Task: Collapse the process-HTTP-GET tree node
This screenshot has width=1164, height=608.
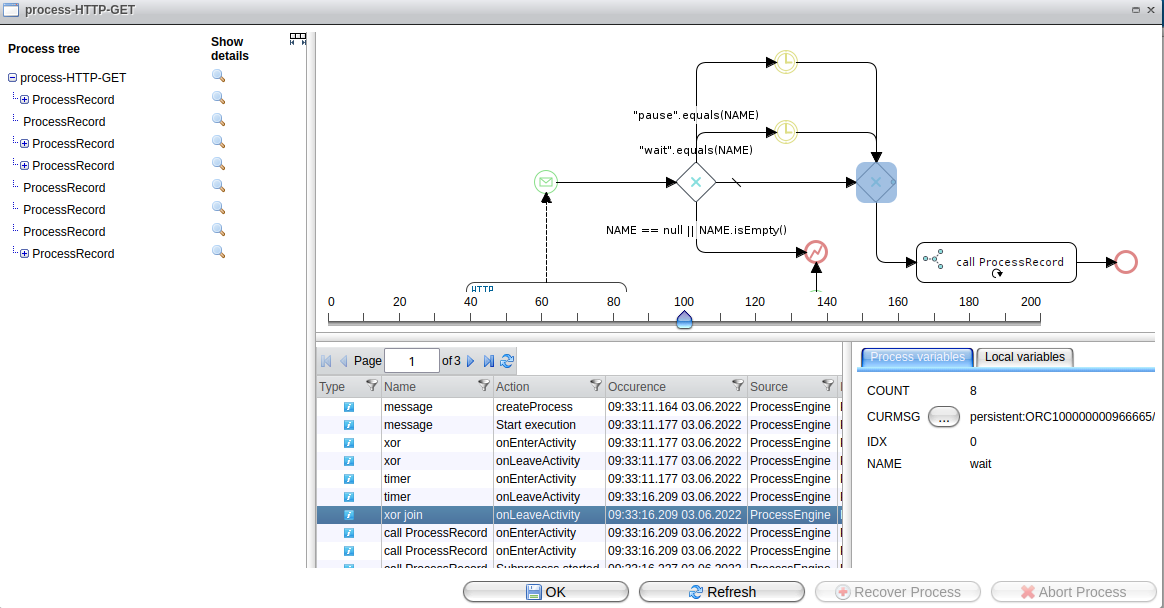Action: pos(12,77)
